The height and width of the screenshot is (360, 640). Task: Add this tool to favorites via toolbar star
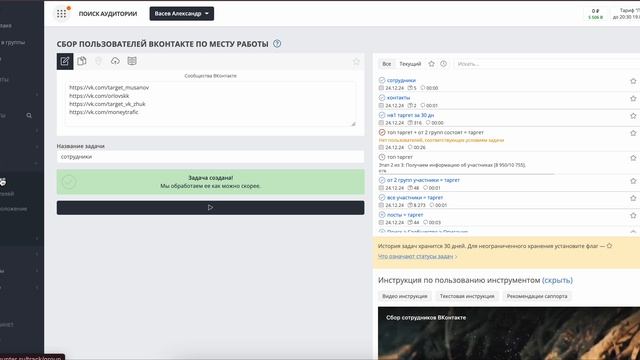point(356,62)
